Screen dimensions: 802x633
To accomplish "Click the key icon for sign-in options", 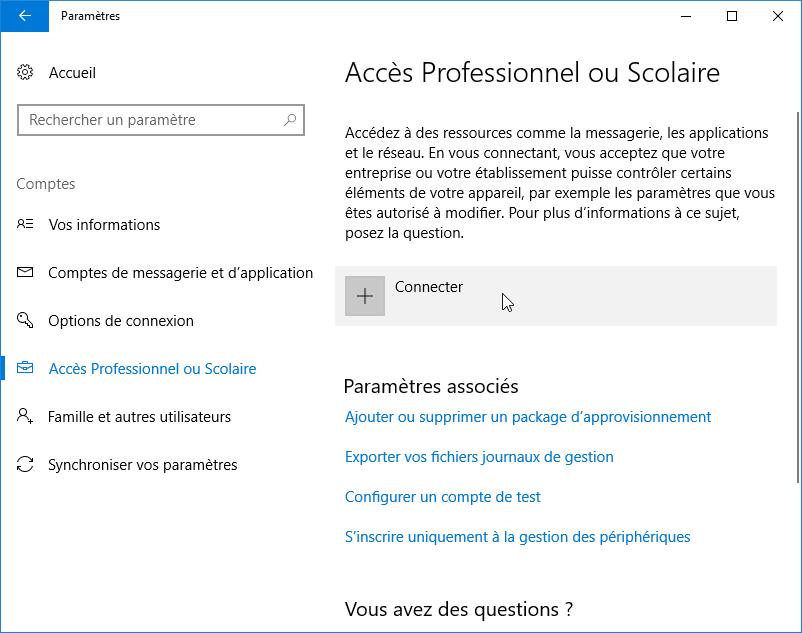I will [25, 320].
